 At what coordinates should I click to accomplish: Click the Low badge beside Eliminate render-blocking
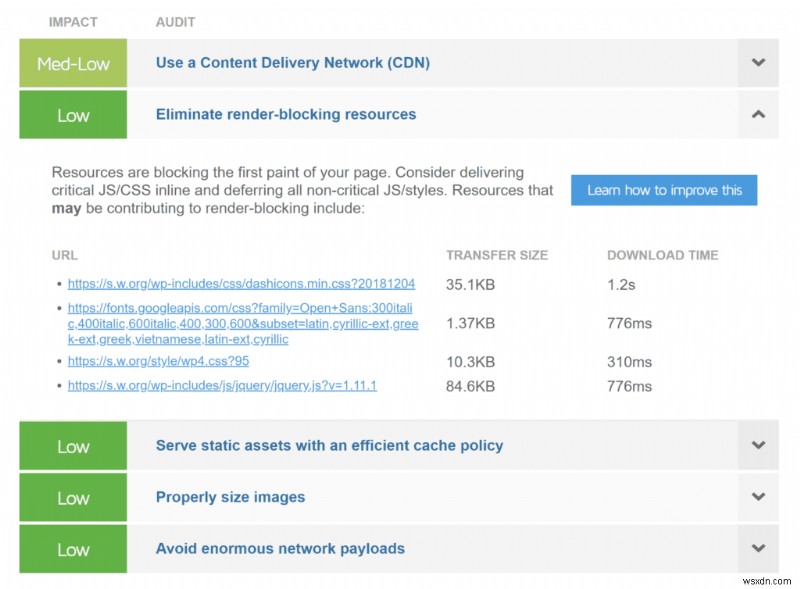pos(73,114)
